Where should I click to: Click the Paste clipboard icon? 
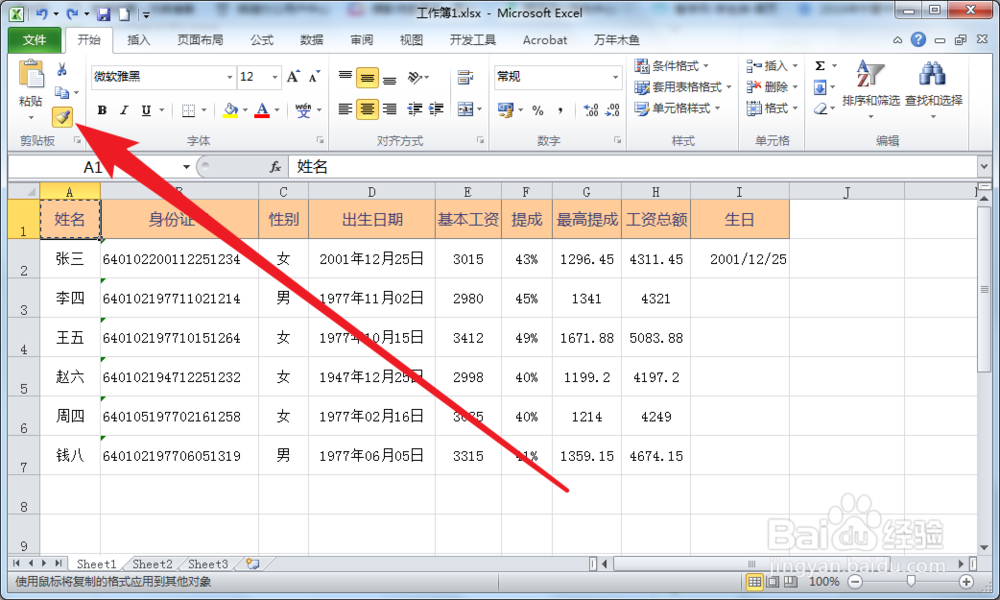point(31,75)
